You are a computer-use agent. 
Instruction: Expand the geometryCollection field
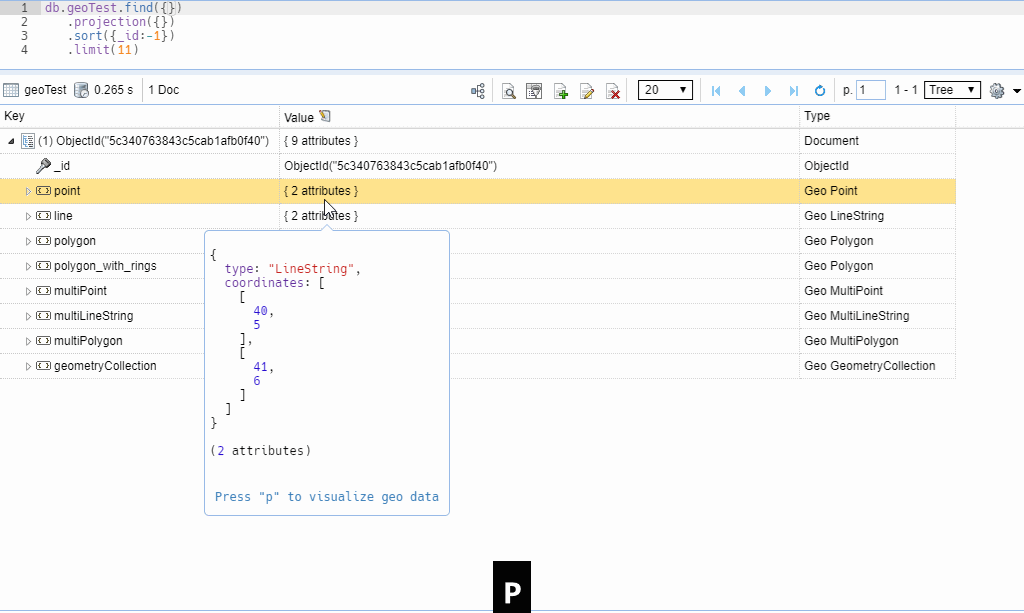[28, 366]
